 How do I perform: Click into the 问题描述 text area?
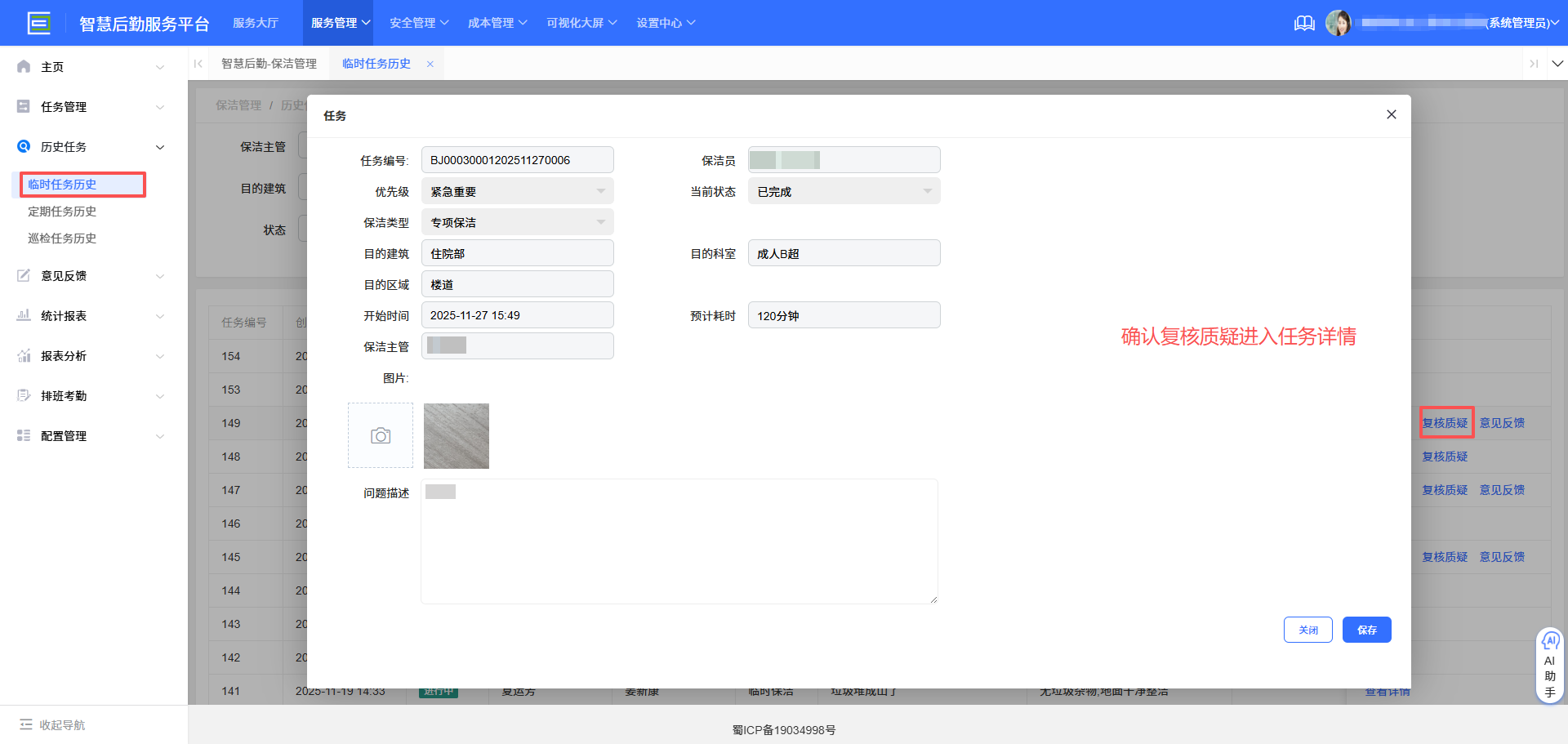(x=679, y=547)
